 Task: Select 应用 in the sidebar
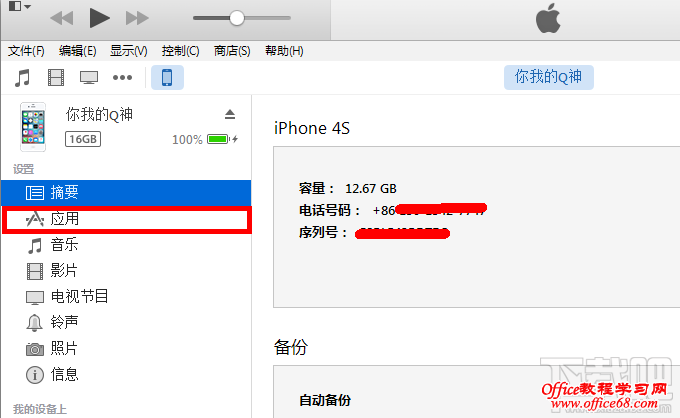tap(127, 219)
